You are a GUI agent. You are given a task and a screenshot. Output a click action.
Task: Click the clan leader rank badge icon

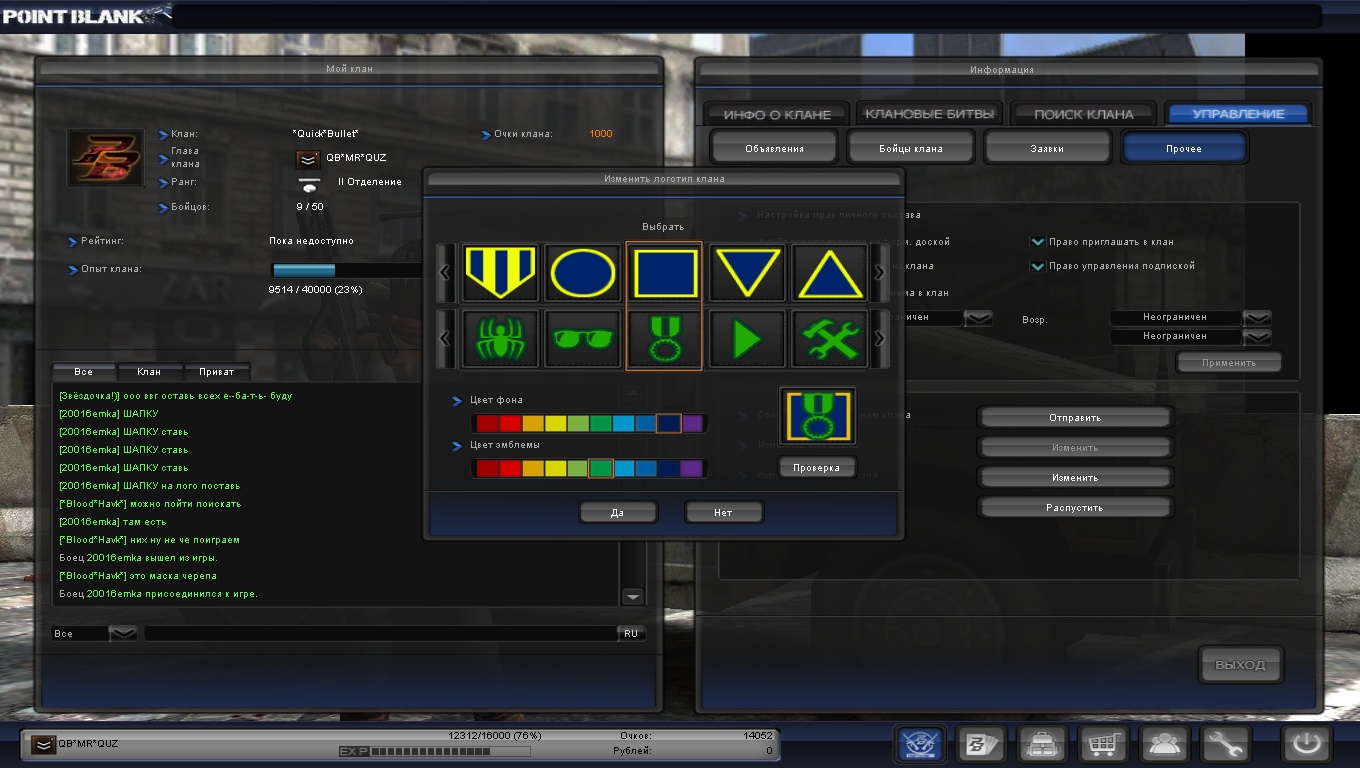[308, 158]
